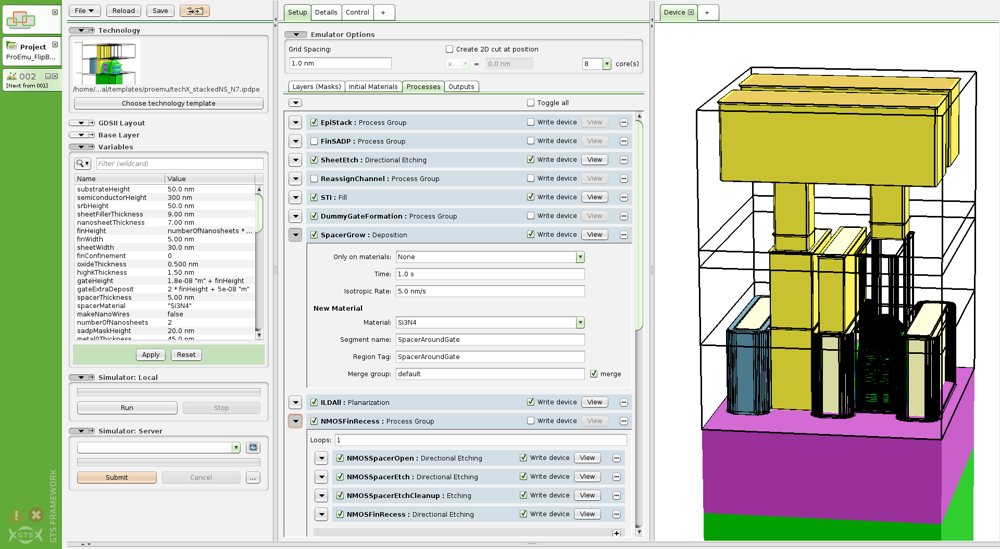Click the GTS logo icon
Image resolution: width=1000 pixels, height=549 pixels.
(x=26, y=535)
